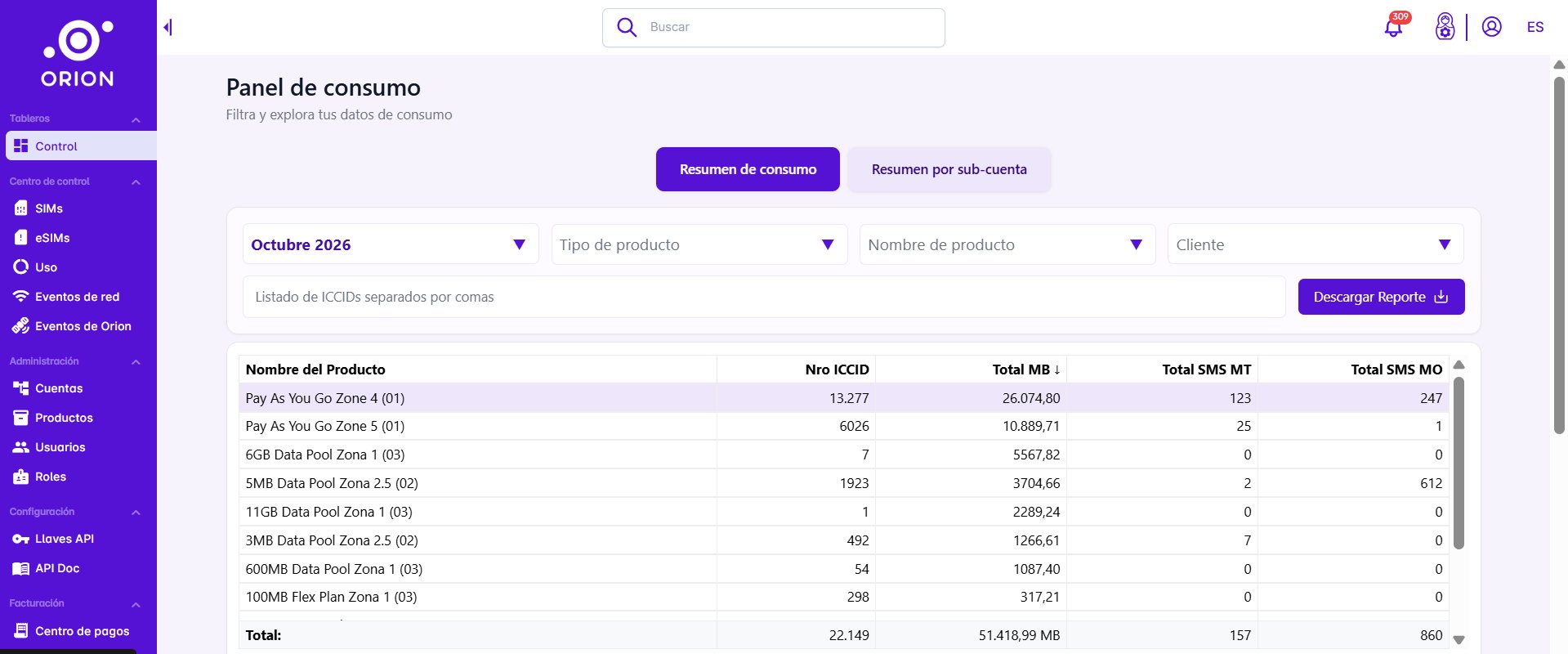
Task: Collapse the sidebar with arrow icon
Action: click(x=168, y=27)
